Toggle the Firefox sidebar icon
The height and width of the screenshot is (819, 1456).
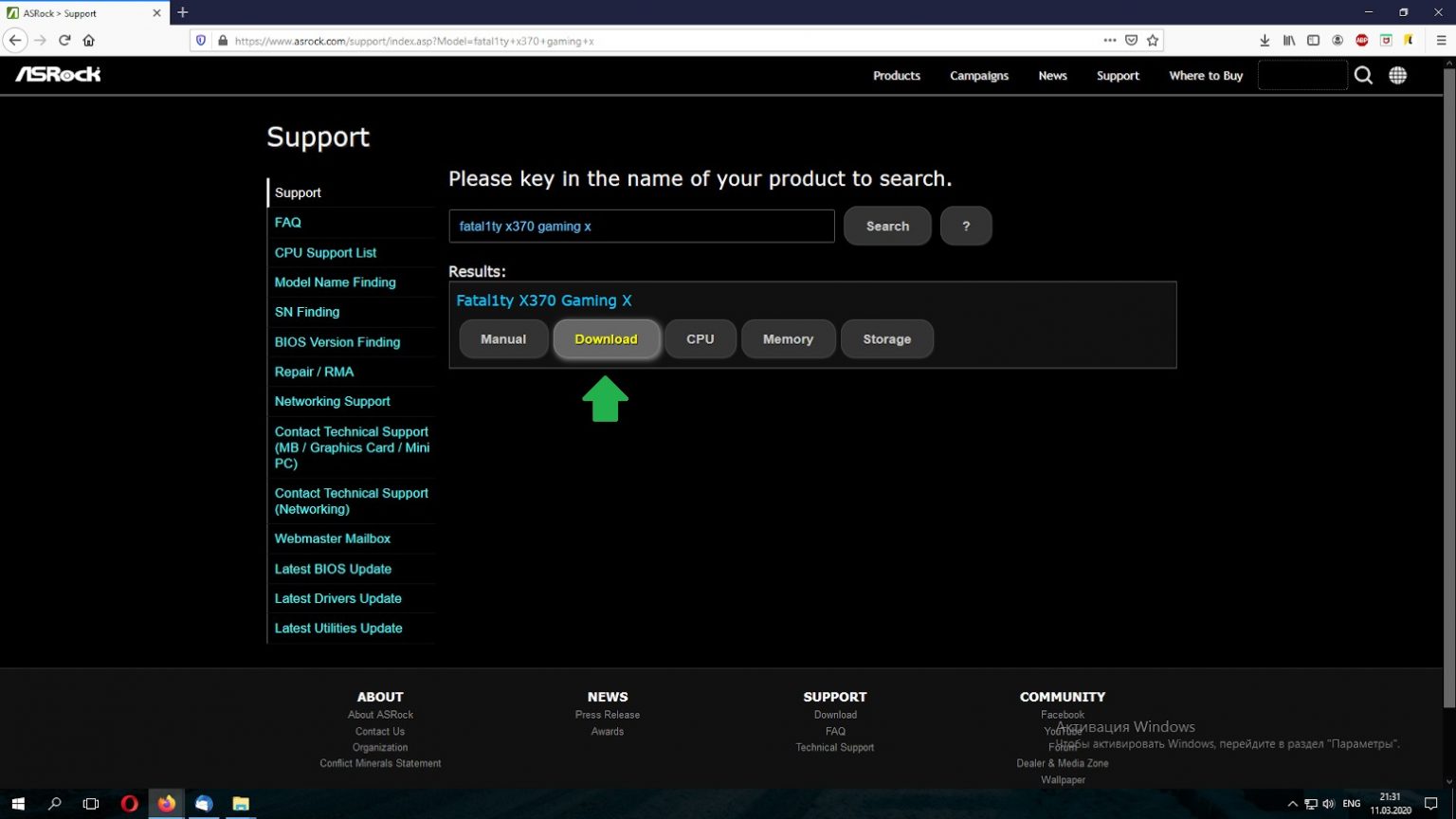click(x=1313, y=40)
